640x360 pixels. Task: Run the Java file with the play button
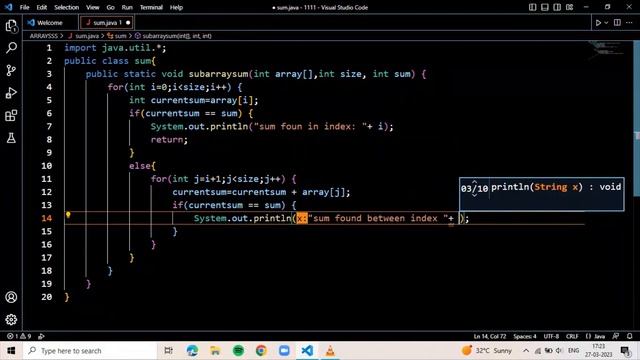pyautogui.click(x=598, y=23)
